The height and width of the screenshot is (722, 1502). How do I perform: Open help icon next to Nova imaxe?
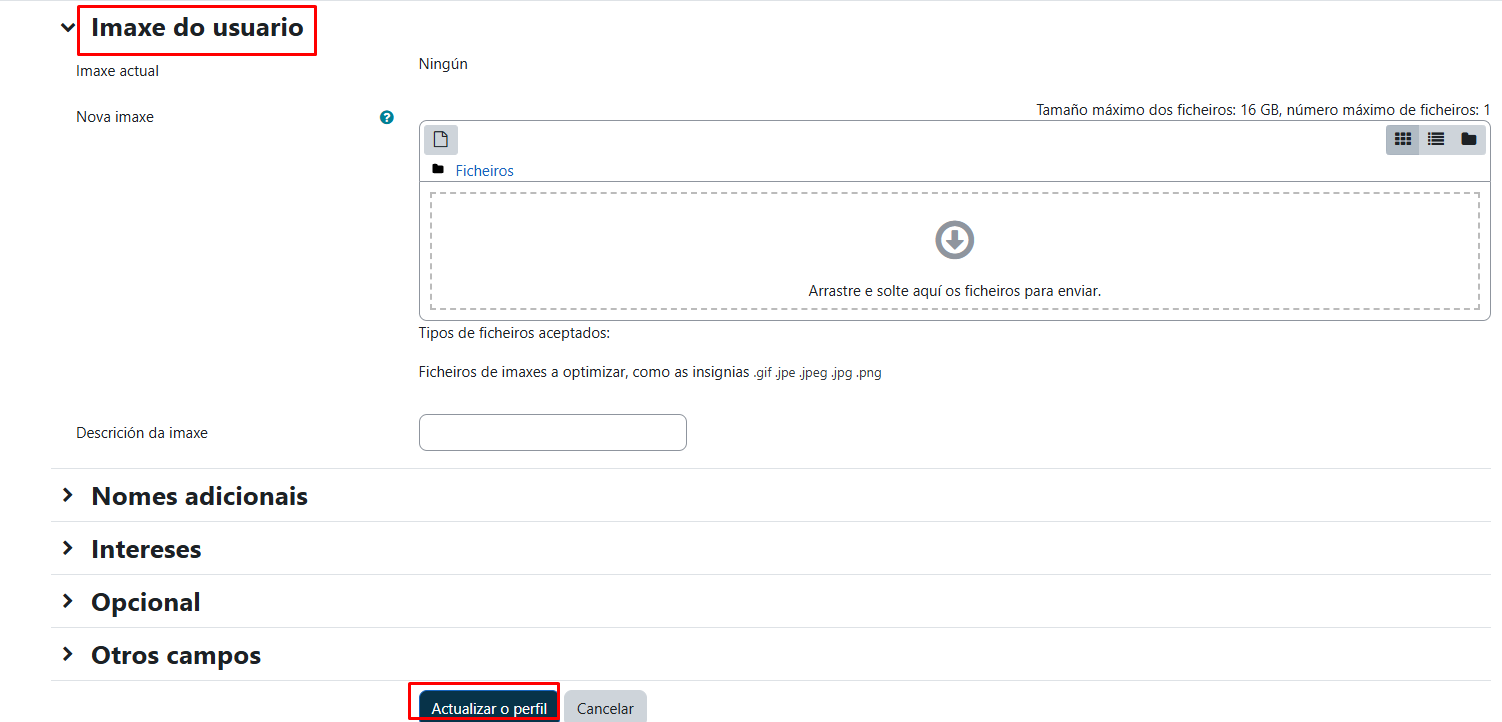coord(387,117)
